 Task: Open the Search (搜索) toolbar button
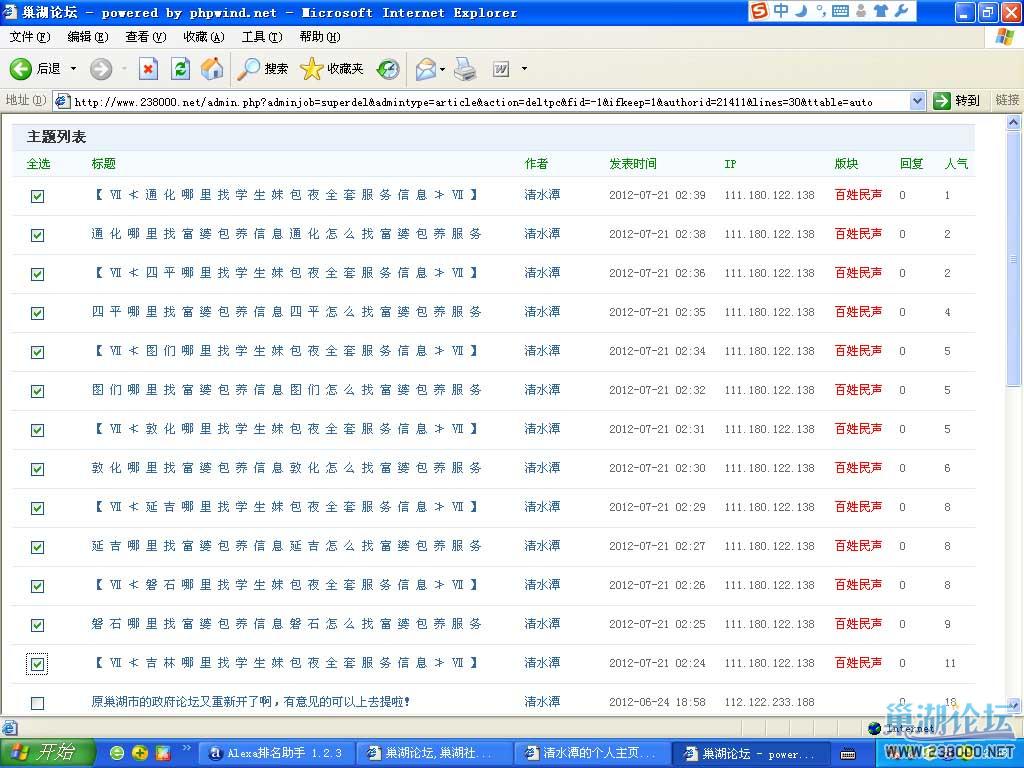coord(263,69)
